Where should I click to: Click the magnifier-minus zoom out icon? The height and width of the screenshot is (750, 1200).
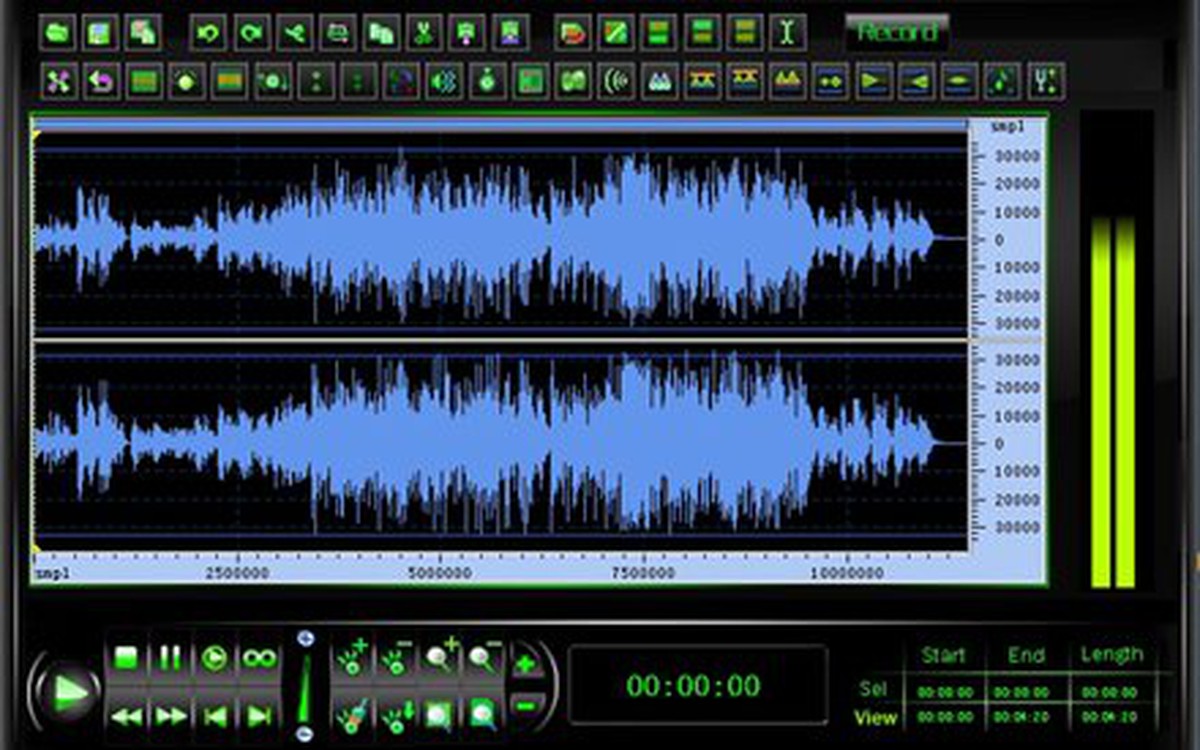tap(484, 657)
